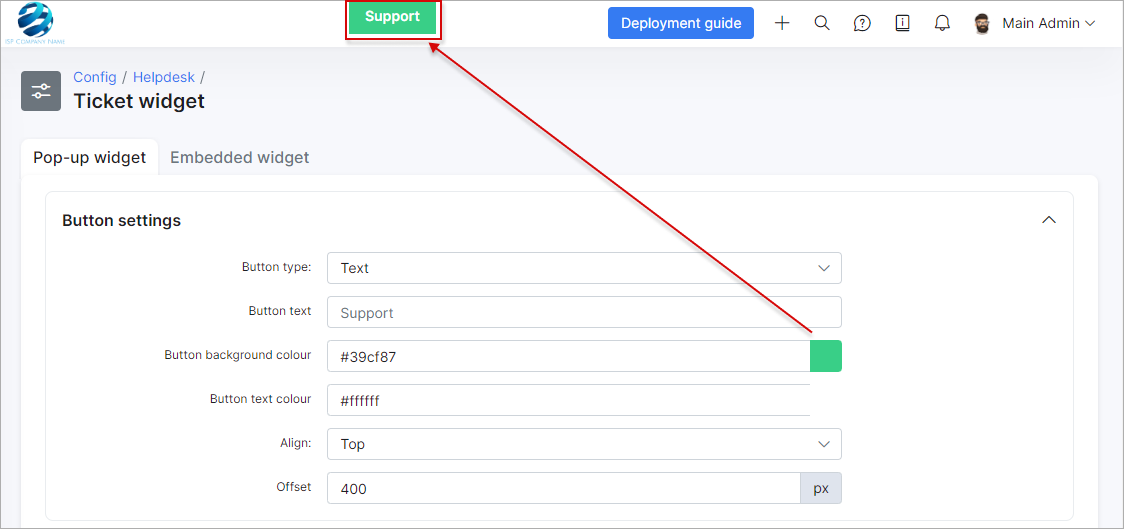Open the documentation book icon
Viewport: 1124px width, 529px height.
coord(902,23)
